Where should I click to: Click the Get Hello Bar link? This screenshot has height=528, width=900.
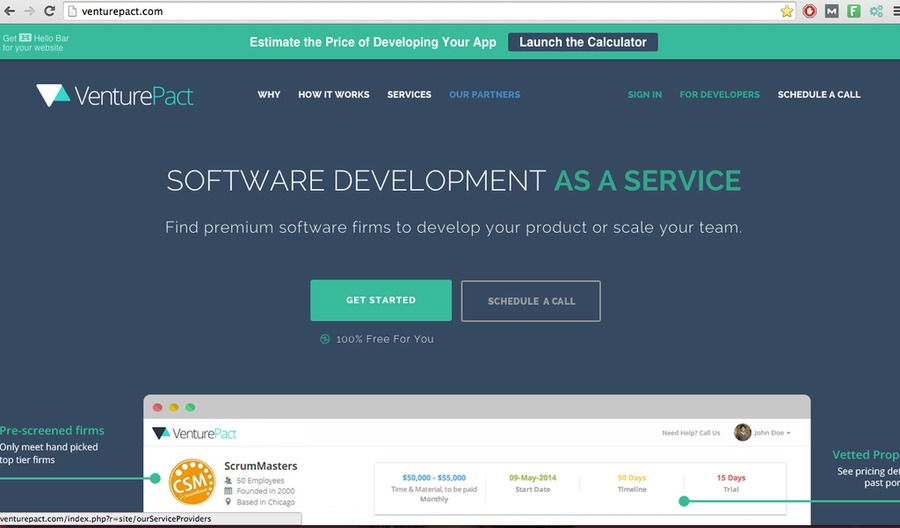click(x=36, y=43)
